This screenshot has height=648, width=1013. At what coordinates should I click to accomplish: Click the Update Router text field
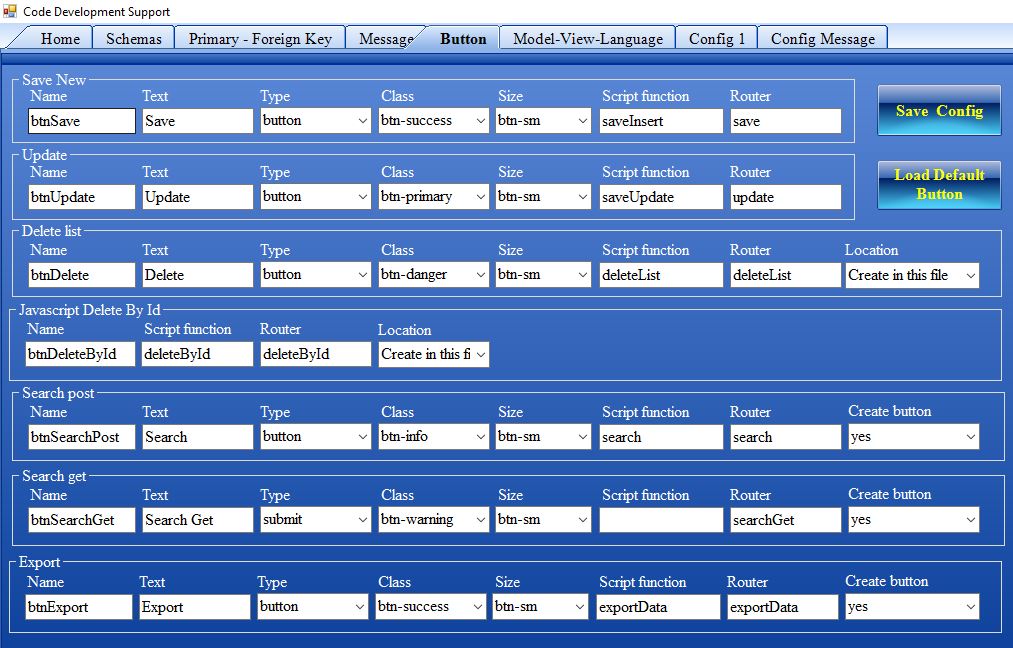785,197
